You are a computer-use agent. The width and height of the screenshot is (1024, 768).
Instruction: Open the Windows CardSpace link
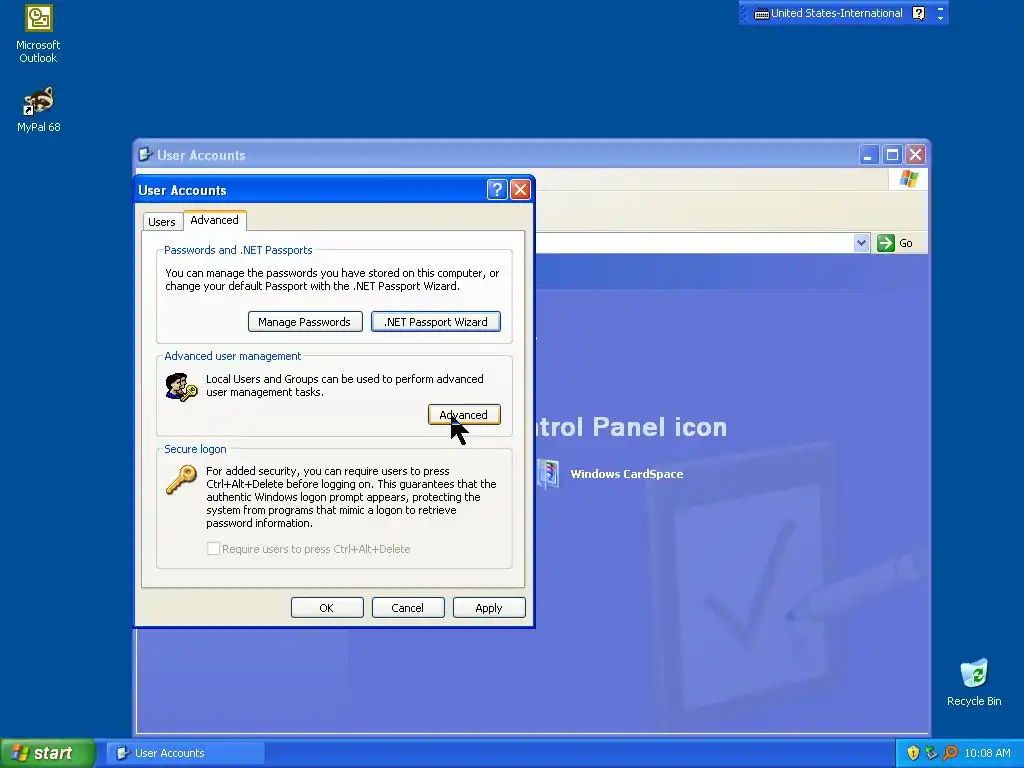tap(626, 474)
